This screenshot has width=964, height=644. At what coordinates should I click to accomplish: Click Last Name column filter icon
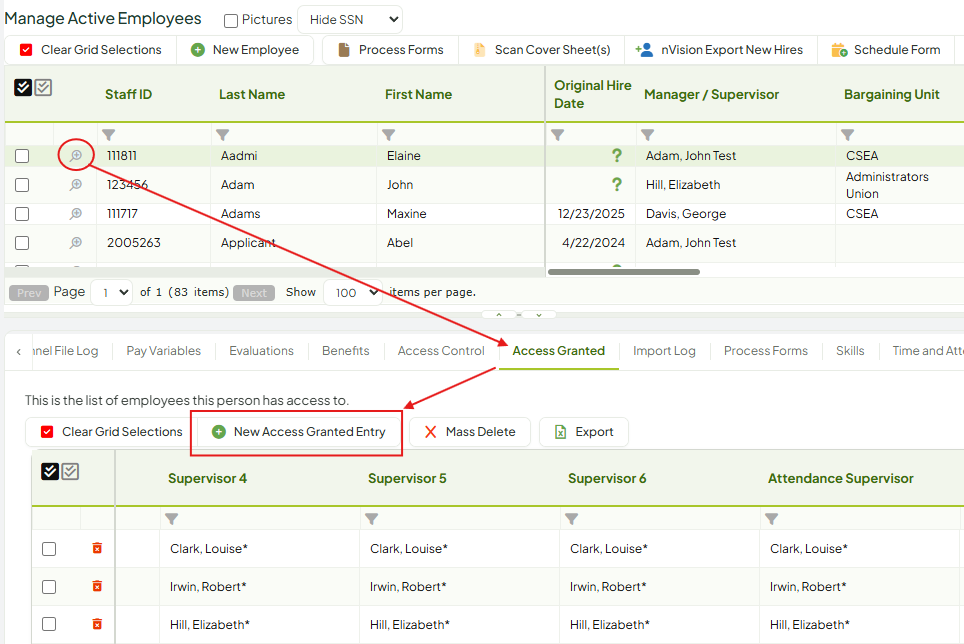click(x=223, y=135)
